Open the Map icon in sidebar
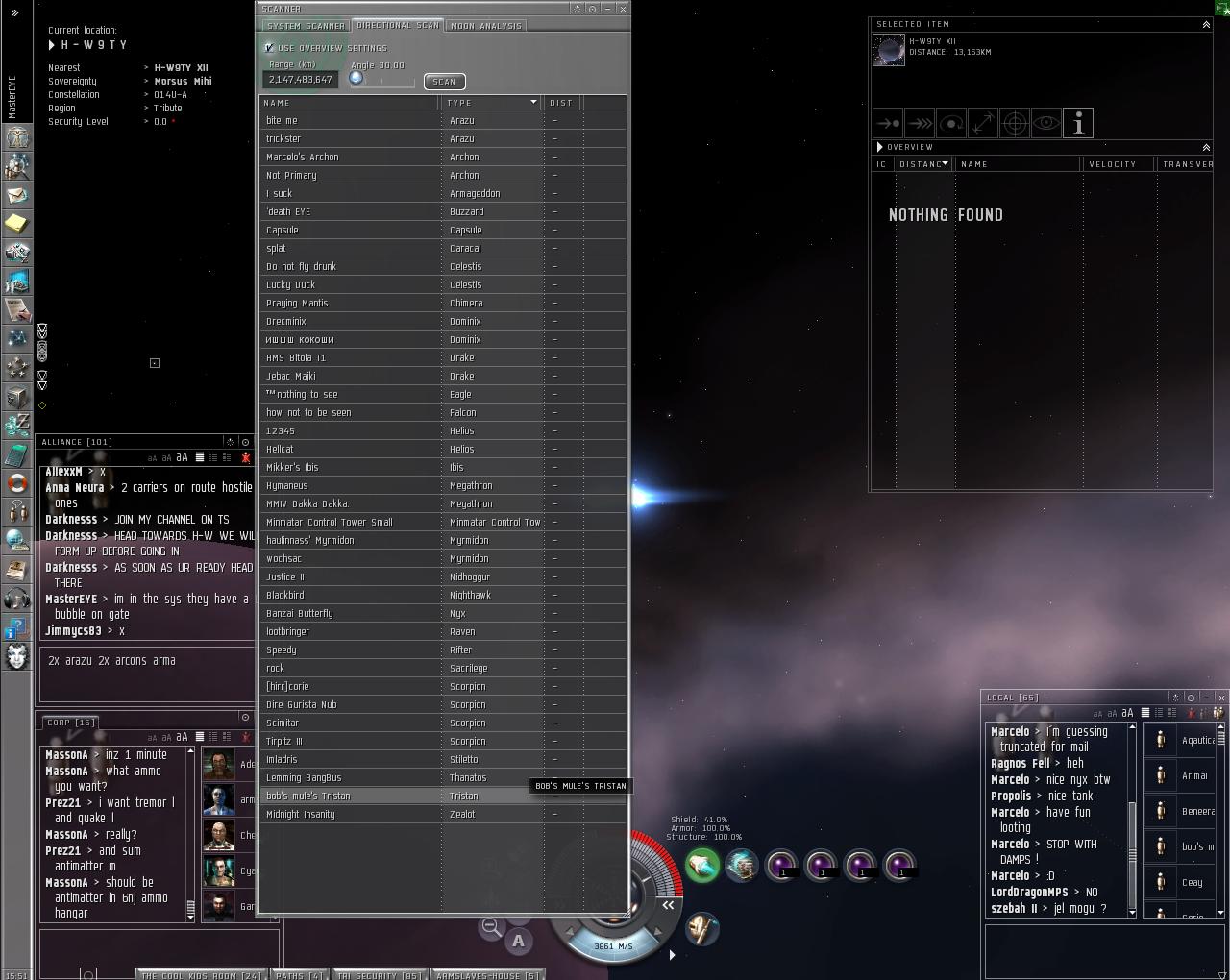 (16, 338)
